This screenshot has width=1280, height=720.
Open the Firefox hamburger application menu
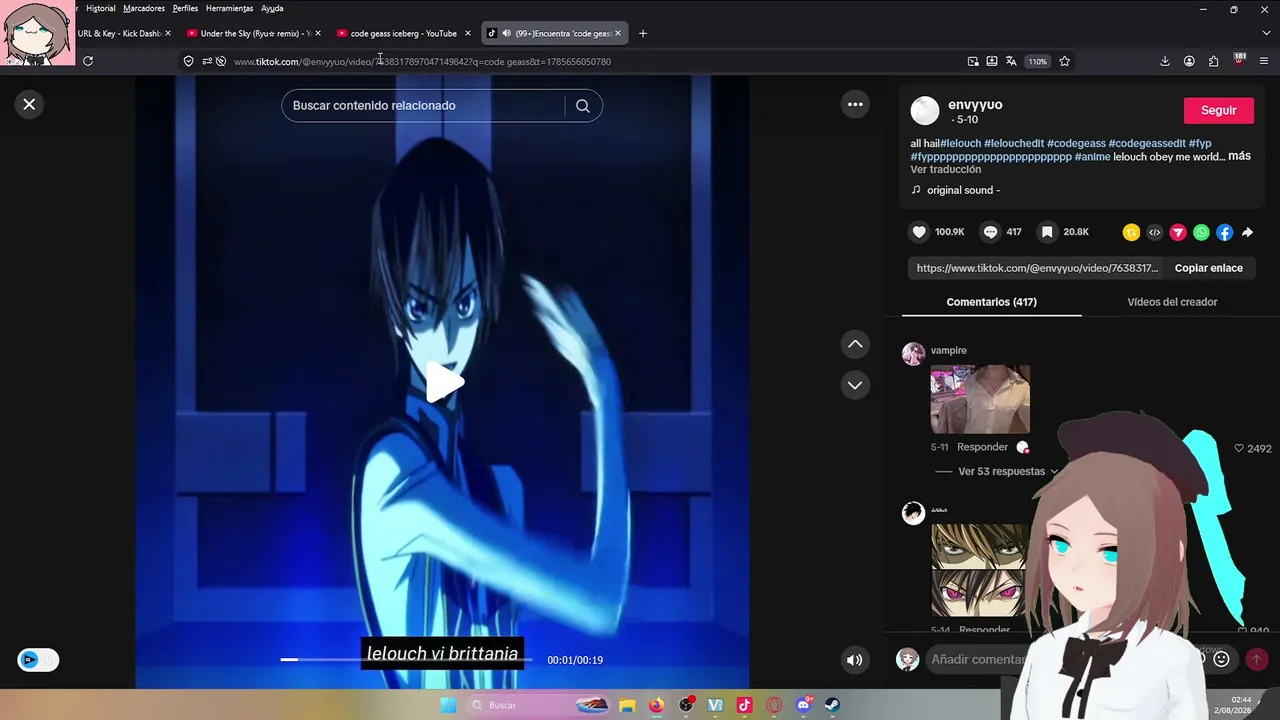[1263, 61]
